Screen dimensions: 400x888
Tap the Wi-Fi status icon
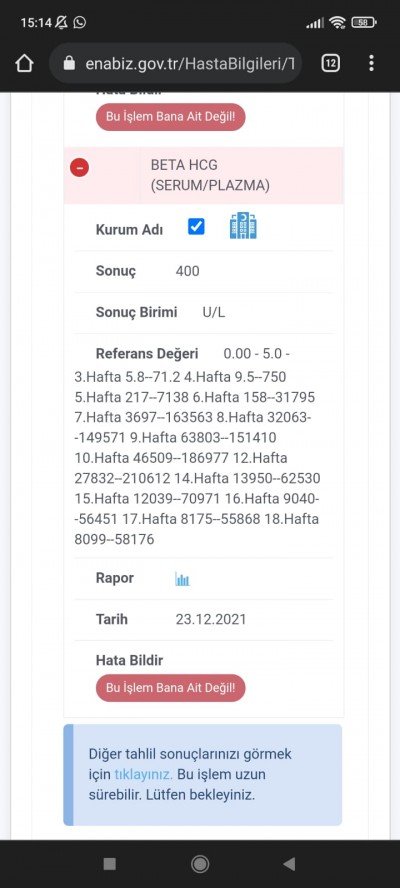click(x=338, y=23)
